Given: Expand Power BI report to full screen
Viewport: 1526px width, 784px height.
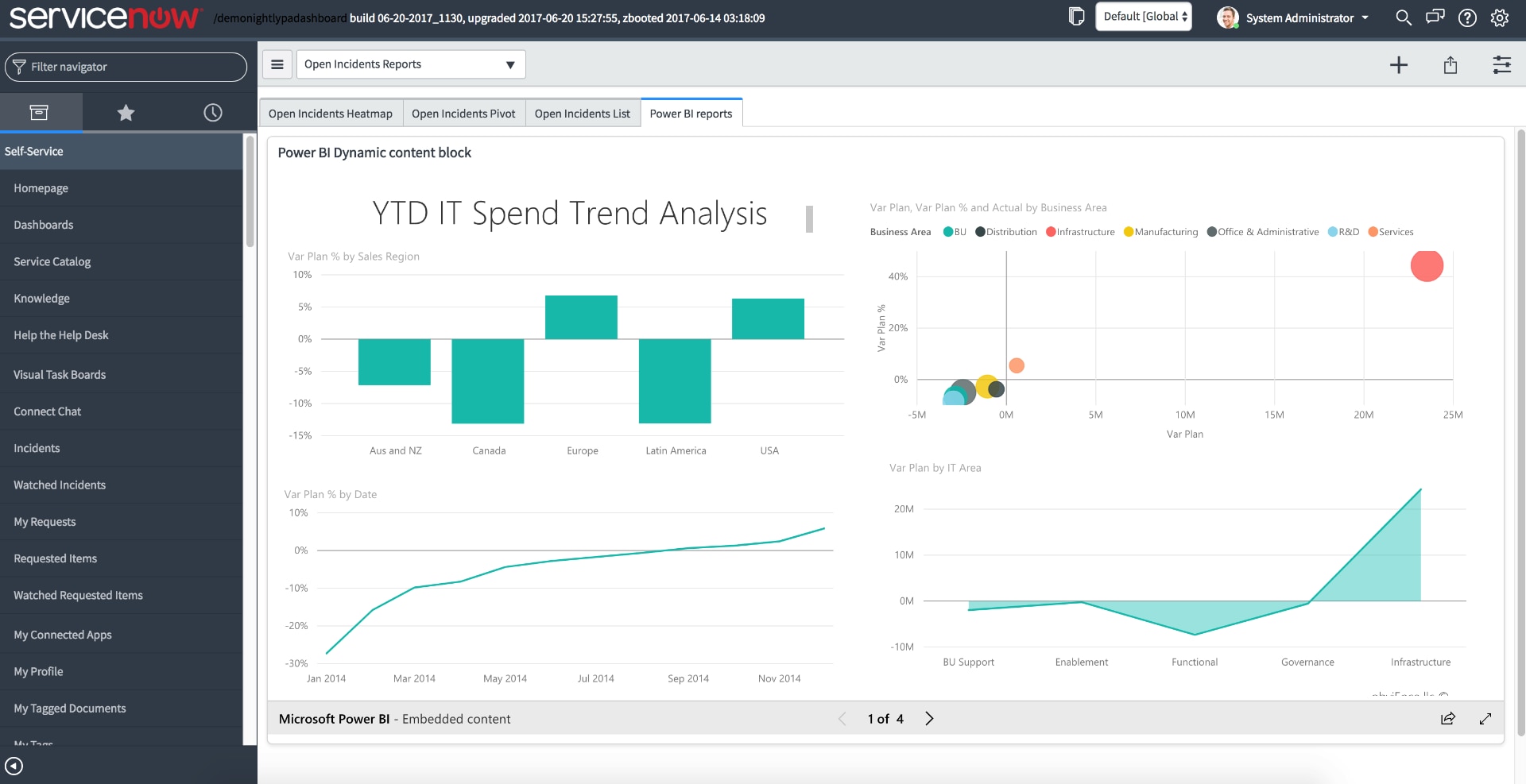Looking at the screenshot, I should (x=1485, y=718).
